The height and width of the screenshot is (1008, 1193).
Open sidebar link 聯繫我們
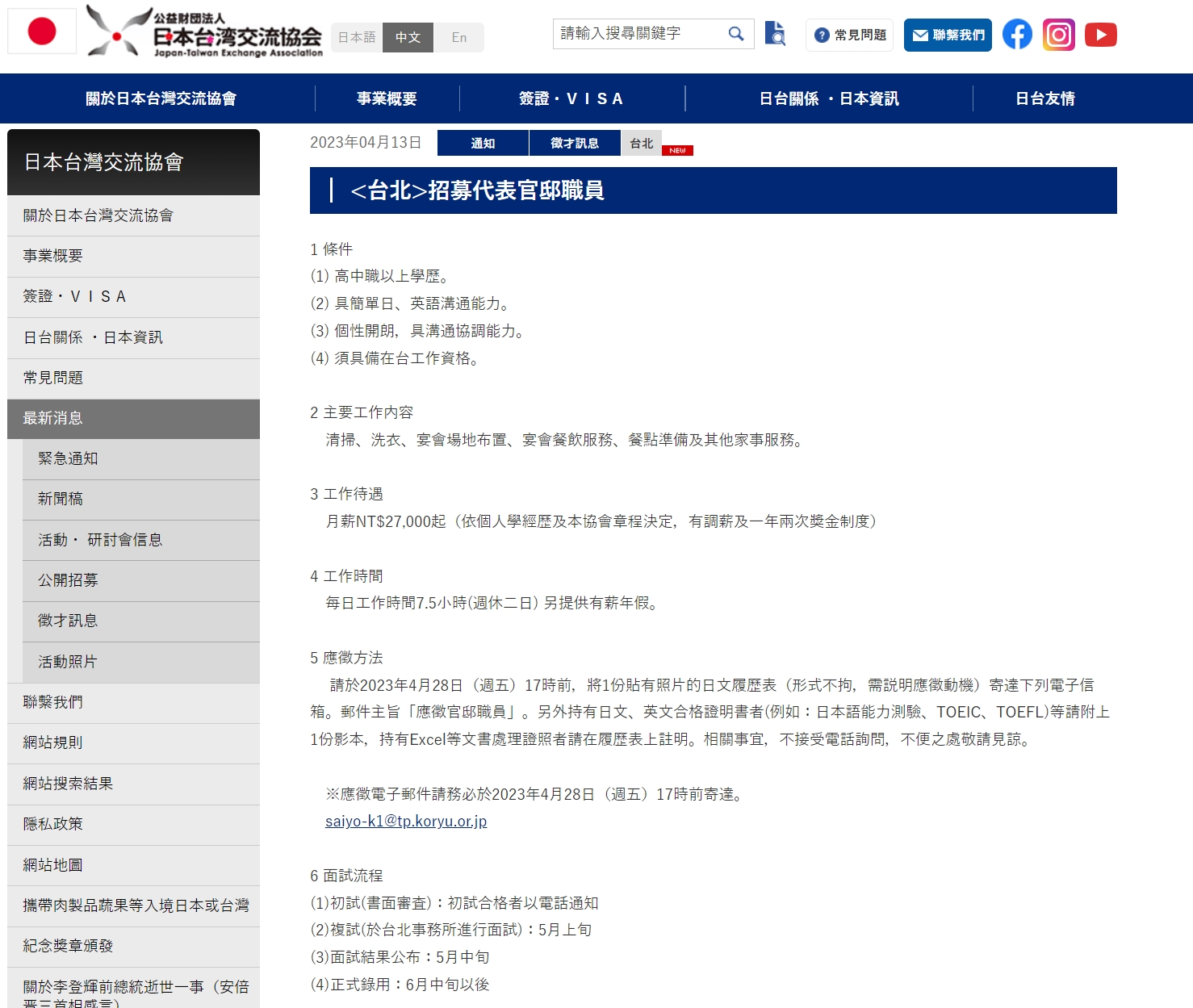pos(134,703)
